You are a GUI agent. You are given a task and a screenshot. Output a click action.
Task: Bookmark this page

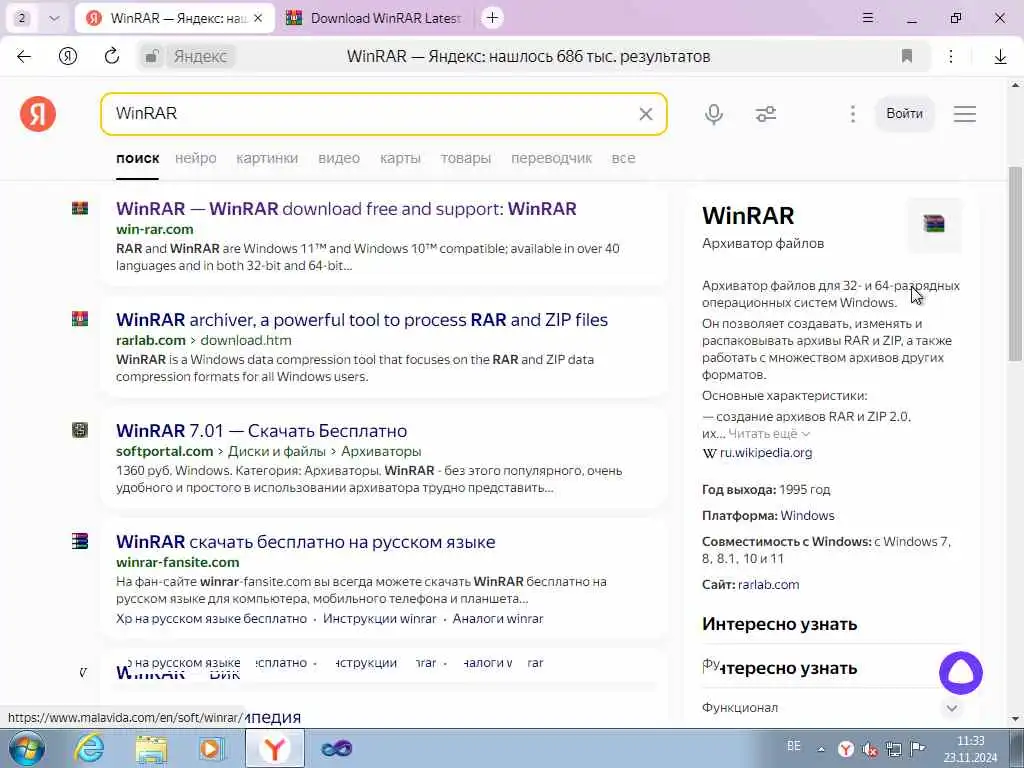click(x=906, y=57)
